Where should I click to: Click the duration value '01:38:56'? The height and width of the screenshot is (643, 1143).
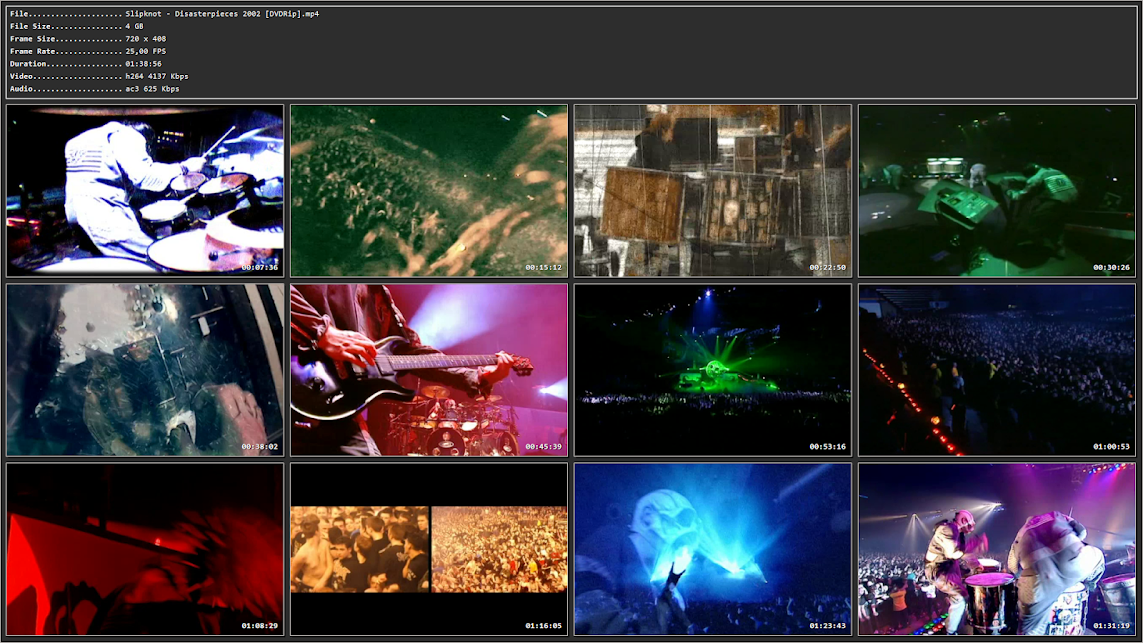click(144, 63)
